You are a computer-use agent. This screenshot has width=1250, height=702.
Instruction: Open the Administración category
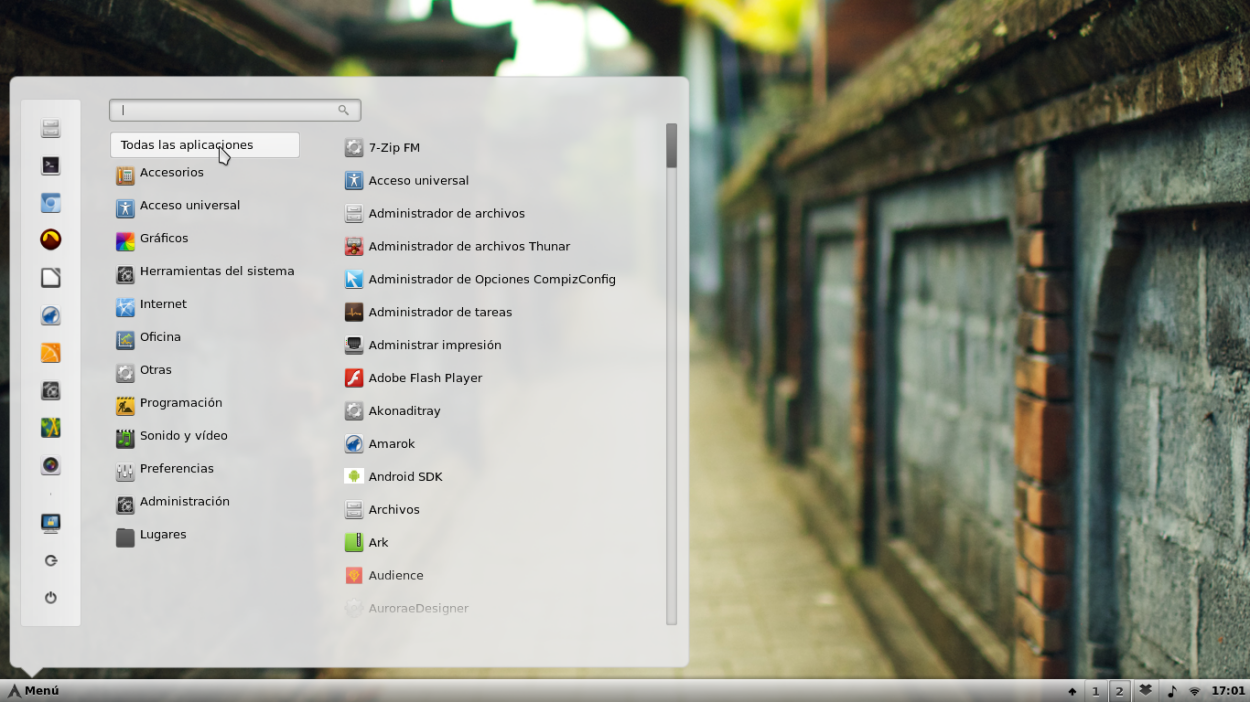click(x=173, y=502)
